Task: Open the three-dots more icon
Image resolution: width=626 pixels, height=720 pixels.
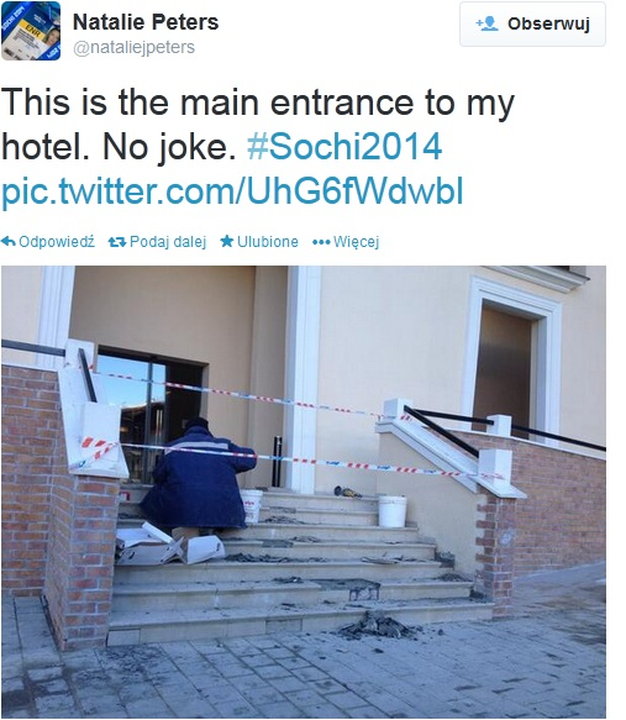Action: point(321,242)
